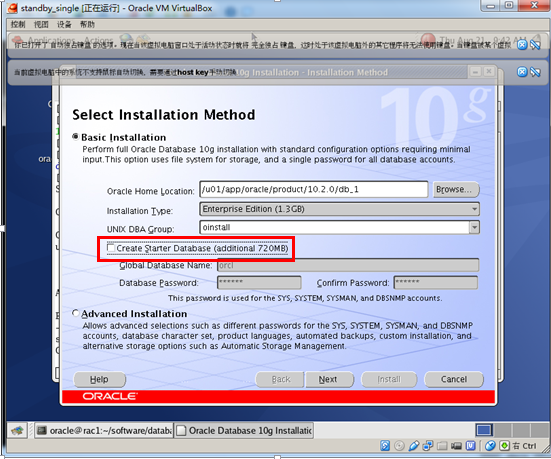Enable Create Starter Database checkbox
Screen dimensions: 551x459
[111, 248]
